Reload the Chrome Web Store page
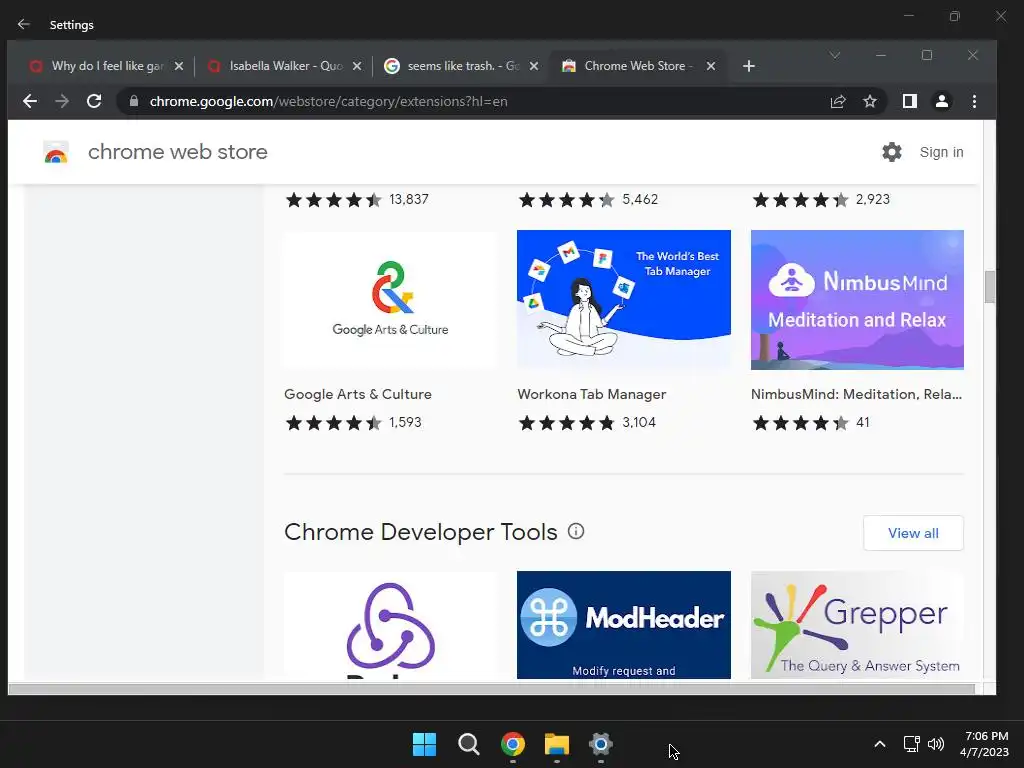 (x=94, y=101)
